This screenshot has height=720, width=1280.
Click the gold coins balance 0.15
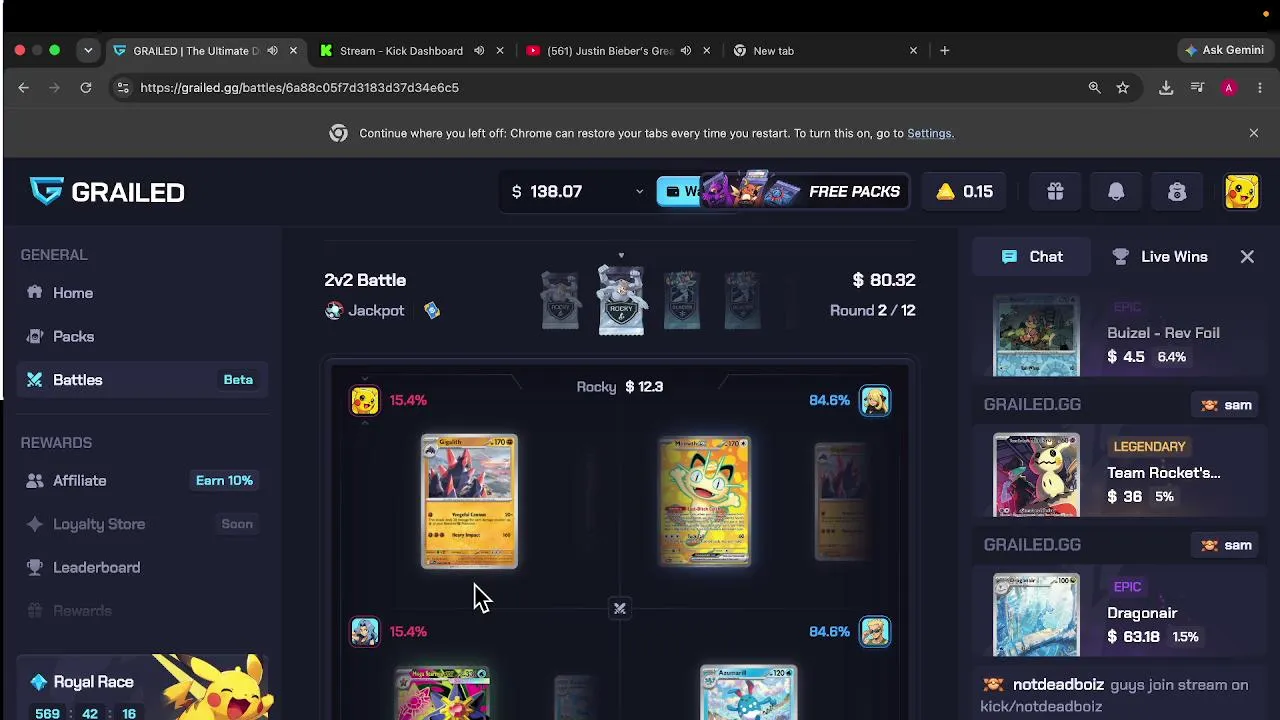(964, 191)
